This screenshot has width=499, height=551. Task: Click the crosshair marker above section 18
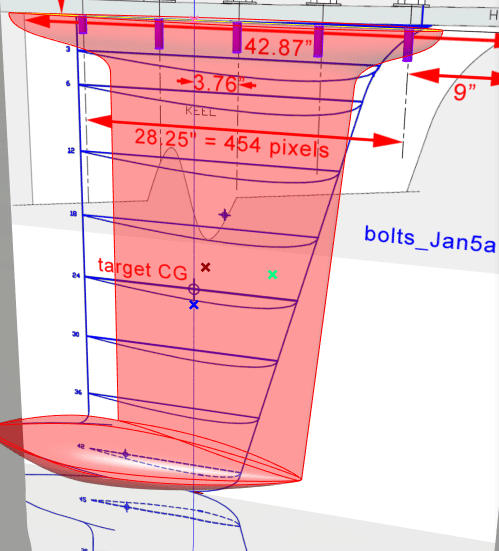(225, 215)
